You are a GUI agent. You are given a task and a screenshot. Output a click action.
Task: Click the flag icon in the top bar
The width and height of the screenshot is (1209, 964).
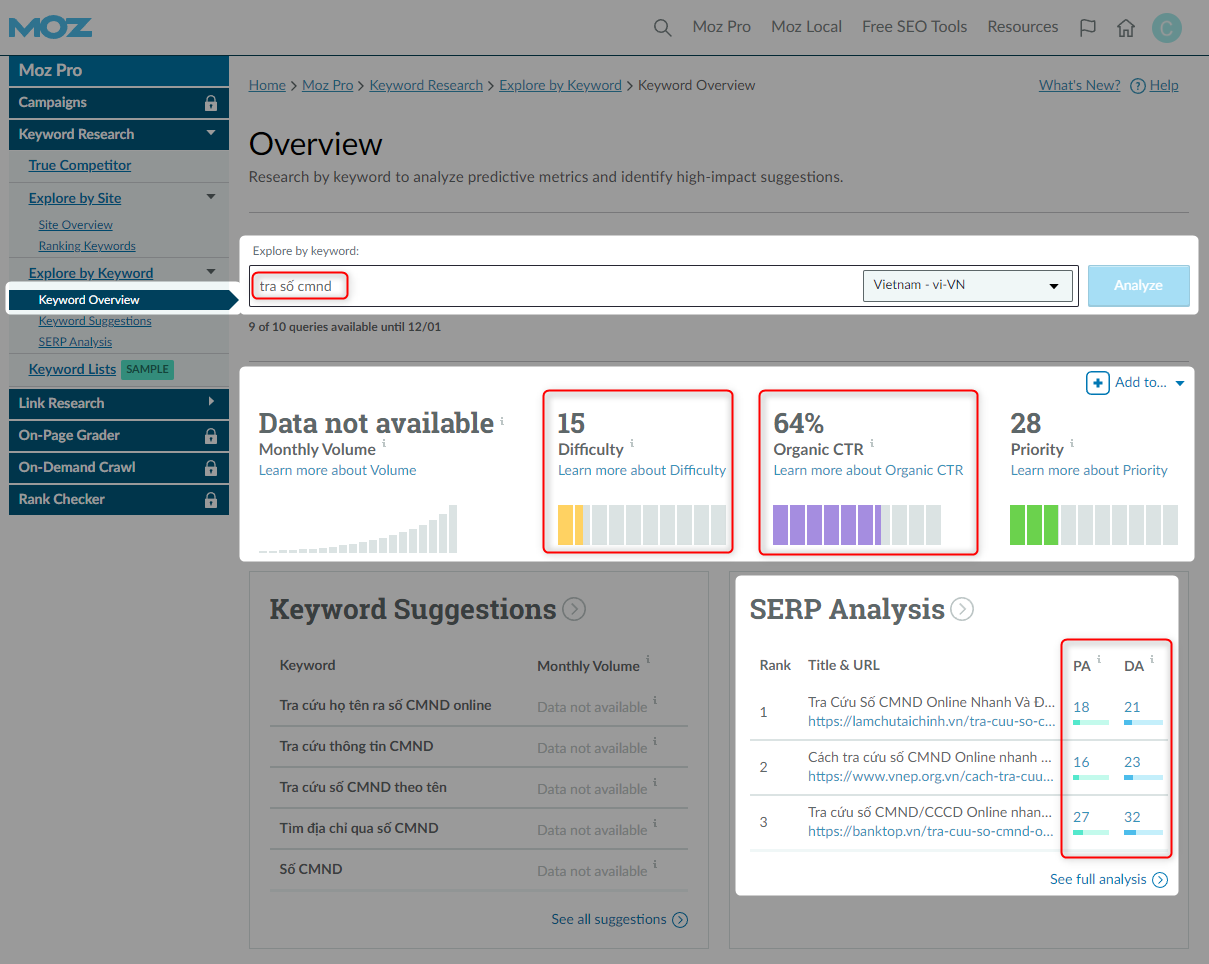pos(1088,28)
